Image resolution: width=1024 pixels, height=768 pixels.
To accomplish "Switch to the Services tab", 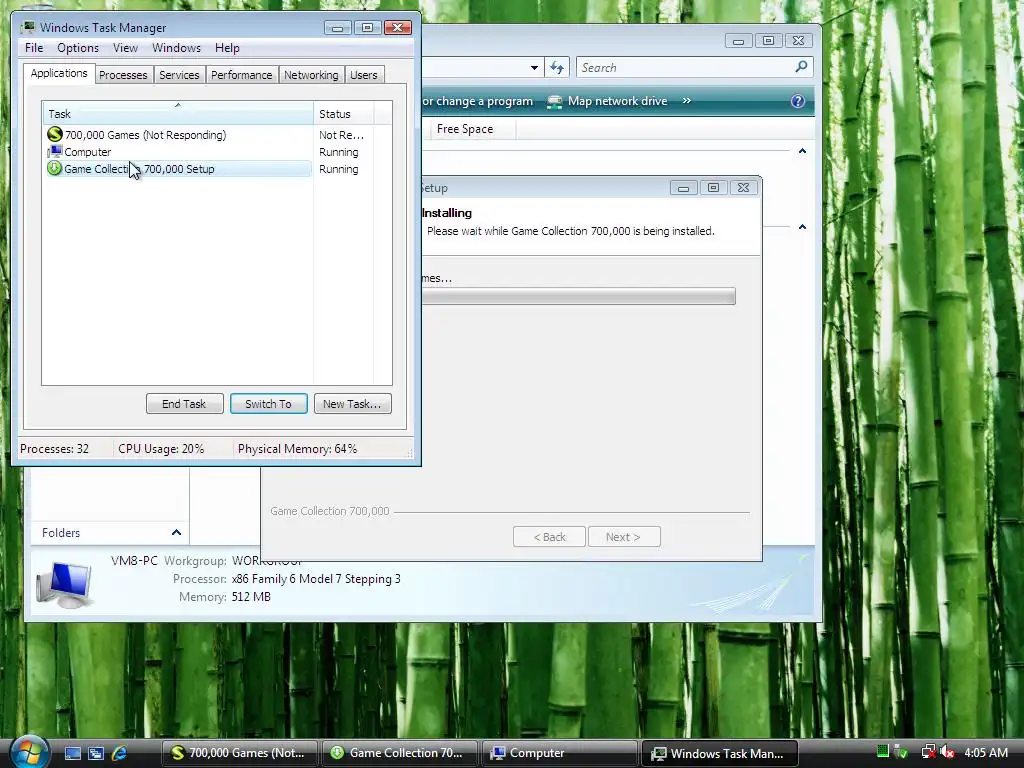I will click(x=179, y=75).
